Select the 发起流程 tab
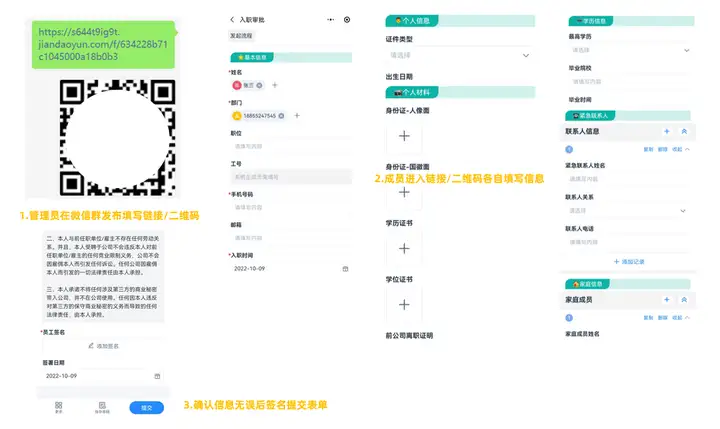 (241, 36)
